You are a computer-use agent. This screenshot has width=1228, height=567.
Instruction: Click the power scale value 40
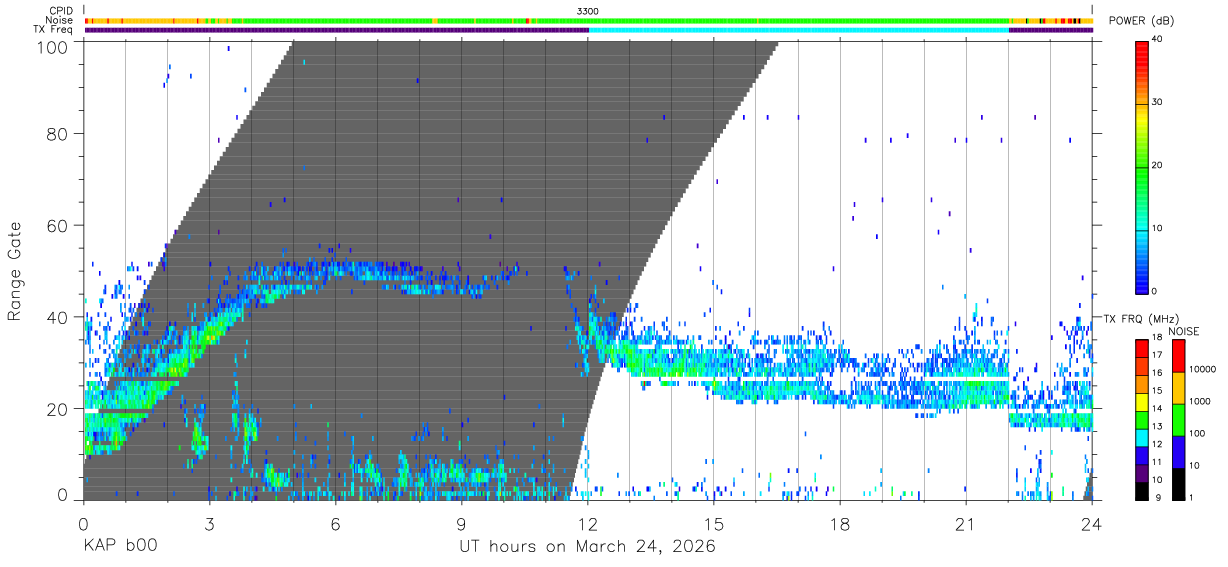[1157, 40]
